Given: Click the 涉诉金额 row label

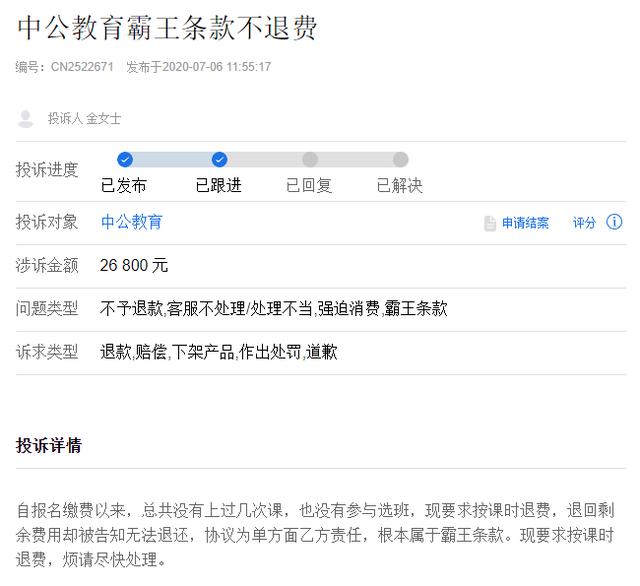Looking at the screenshot, I should tap(47, 265).
